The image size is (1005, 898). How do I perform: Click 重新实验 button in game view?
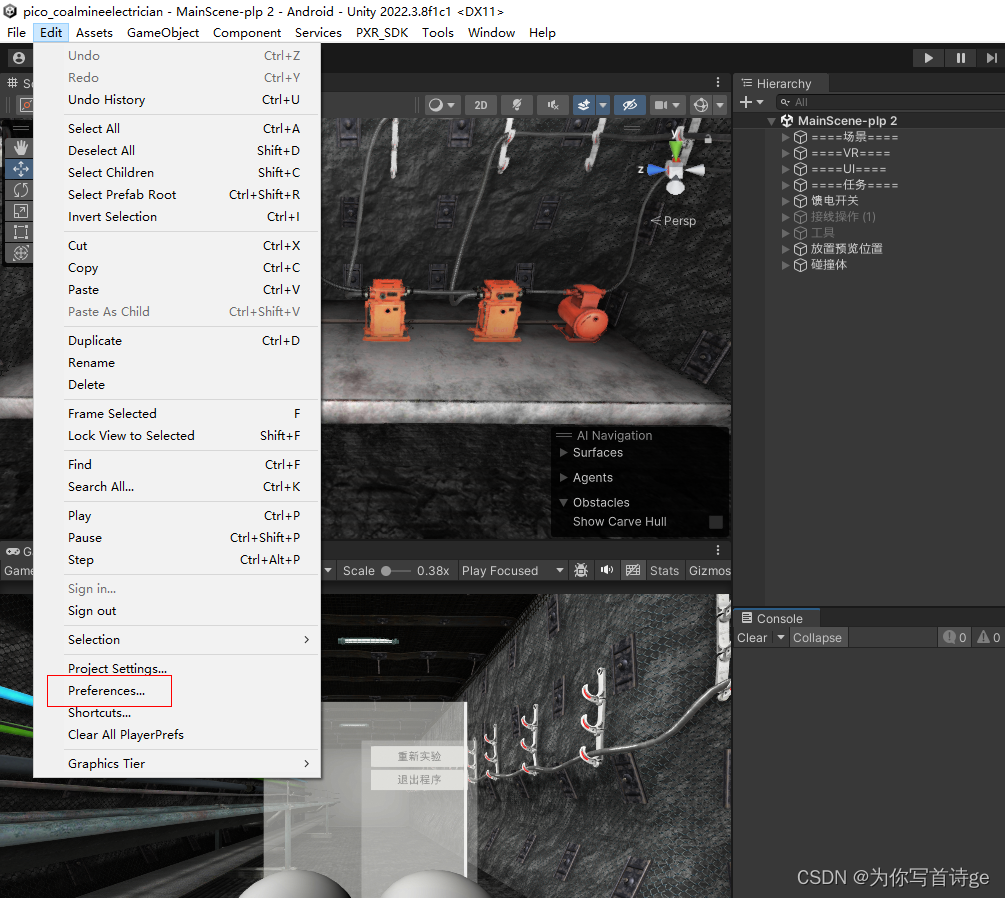click(x=419, y=756)
